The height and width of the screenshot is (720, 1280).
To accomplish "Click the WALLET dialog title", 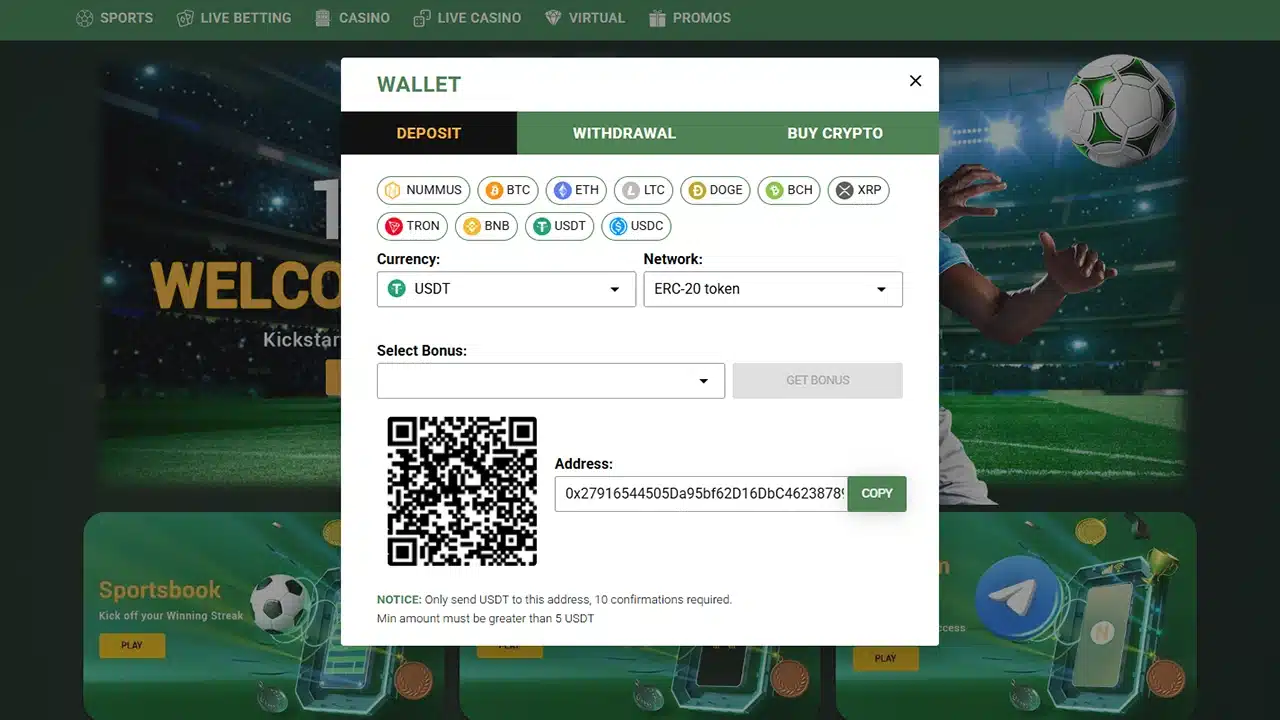I will tap(419, 85).
